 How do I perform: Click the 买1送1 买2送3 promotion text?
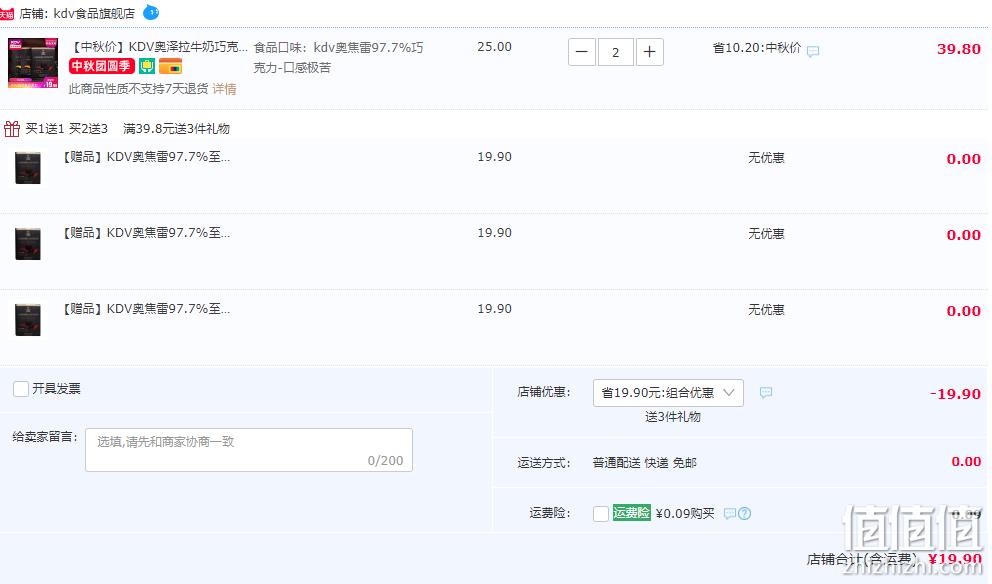66,128
